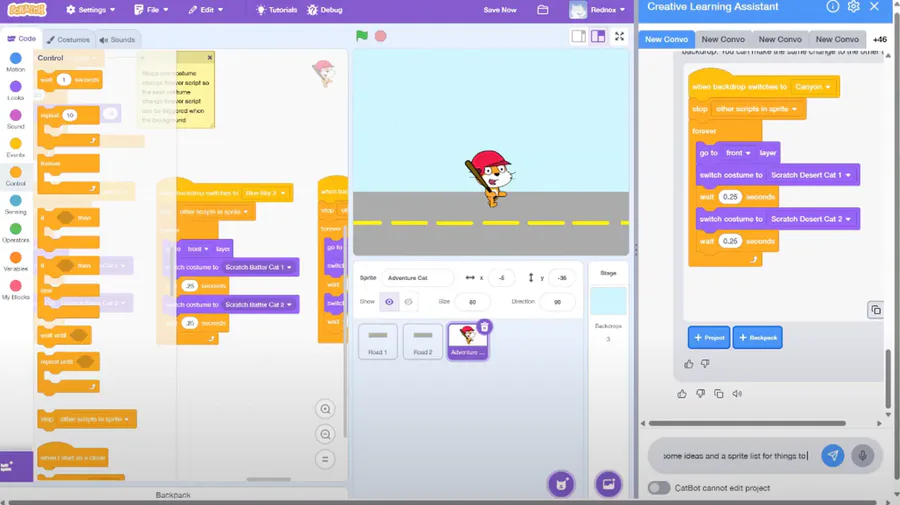Image resolution: width=900 pixels, height=505 pixels.
Task: Zoom in on the code workspace
Action: pos(325,409)
